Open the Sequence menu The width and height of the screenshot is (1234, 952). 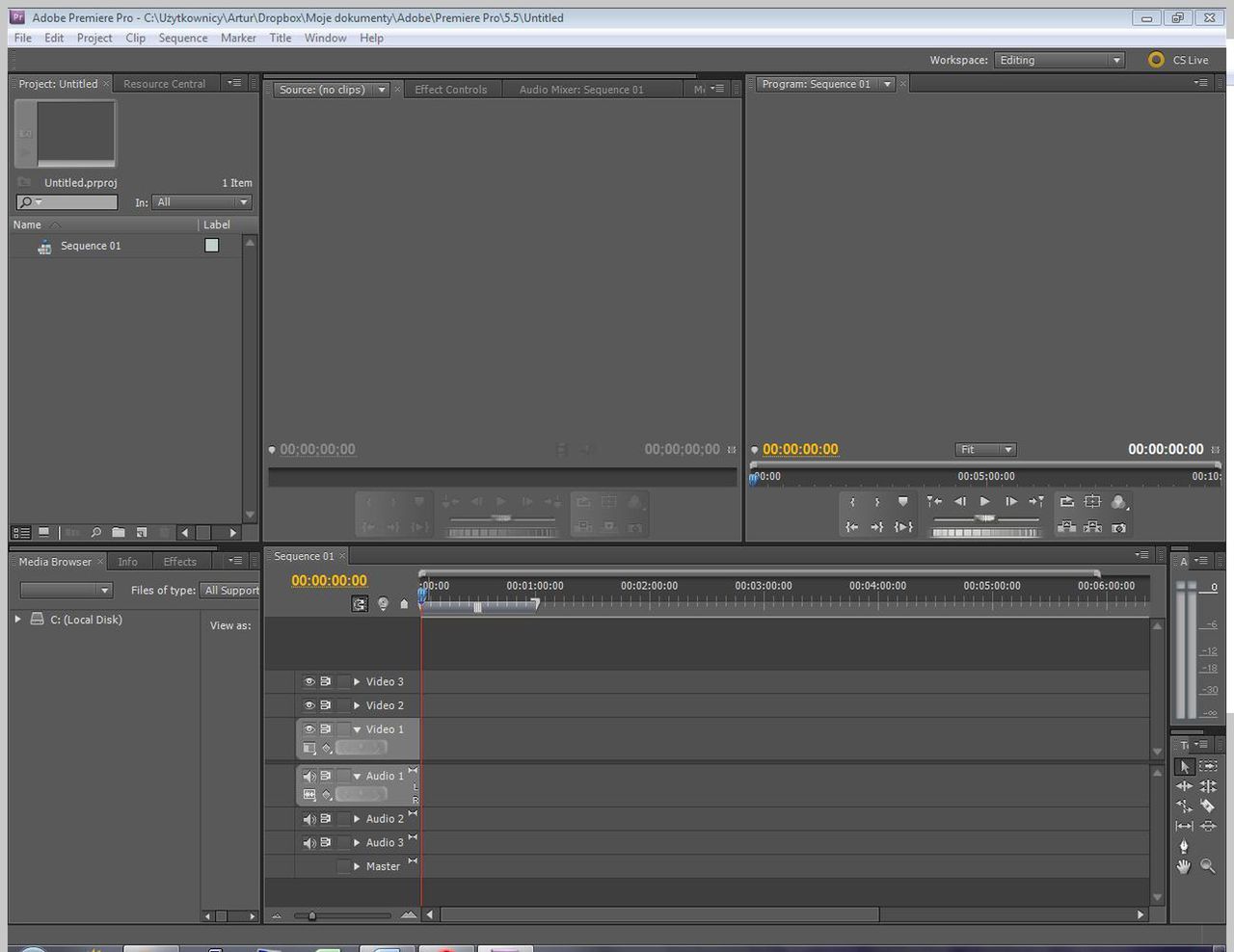183,38
